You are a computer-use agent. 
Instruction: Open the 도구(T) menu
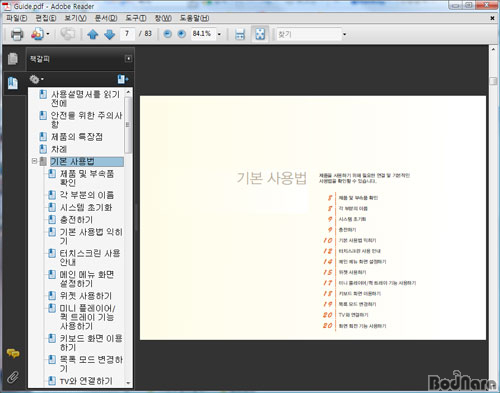tap(136, 18)
